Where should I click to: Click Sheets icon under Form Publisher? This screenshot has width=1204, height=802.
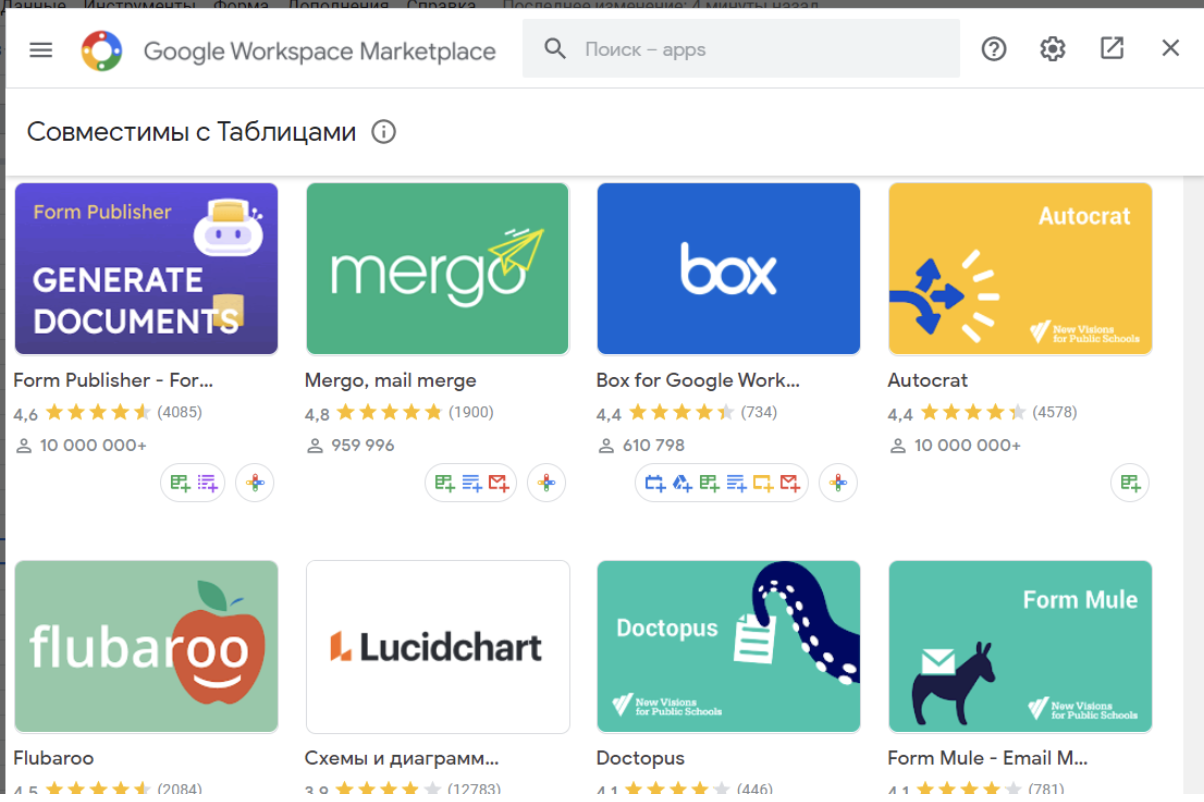tap(180, 483)
